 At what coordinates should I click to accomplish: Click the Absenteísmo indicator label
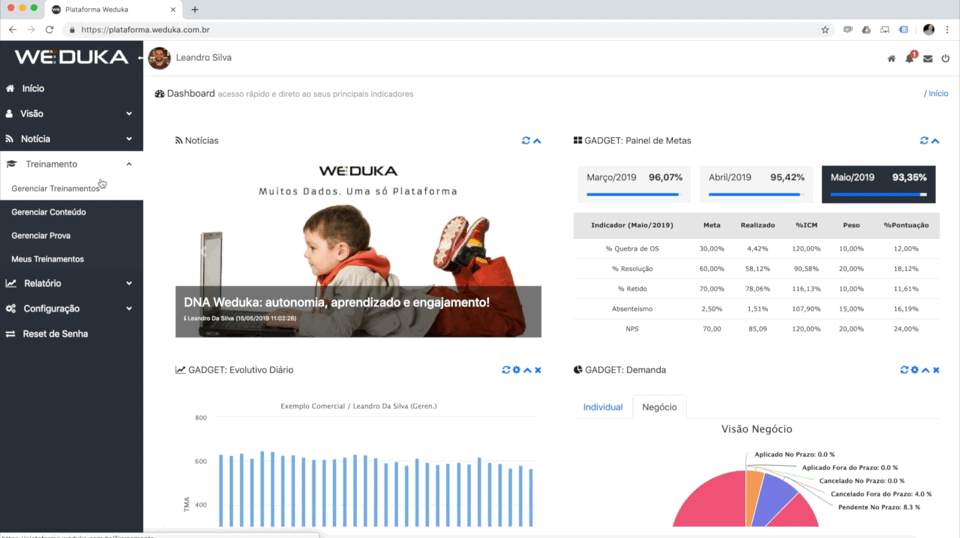pyautogui.click(x=632, y=309)
